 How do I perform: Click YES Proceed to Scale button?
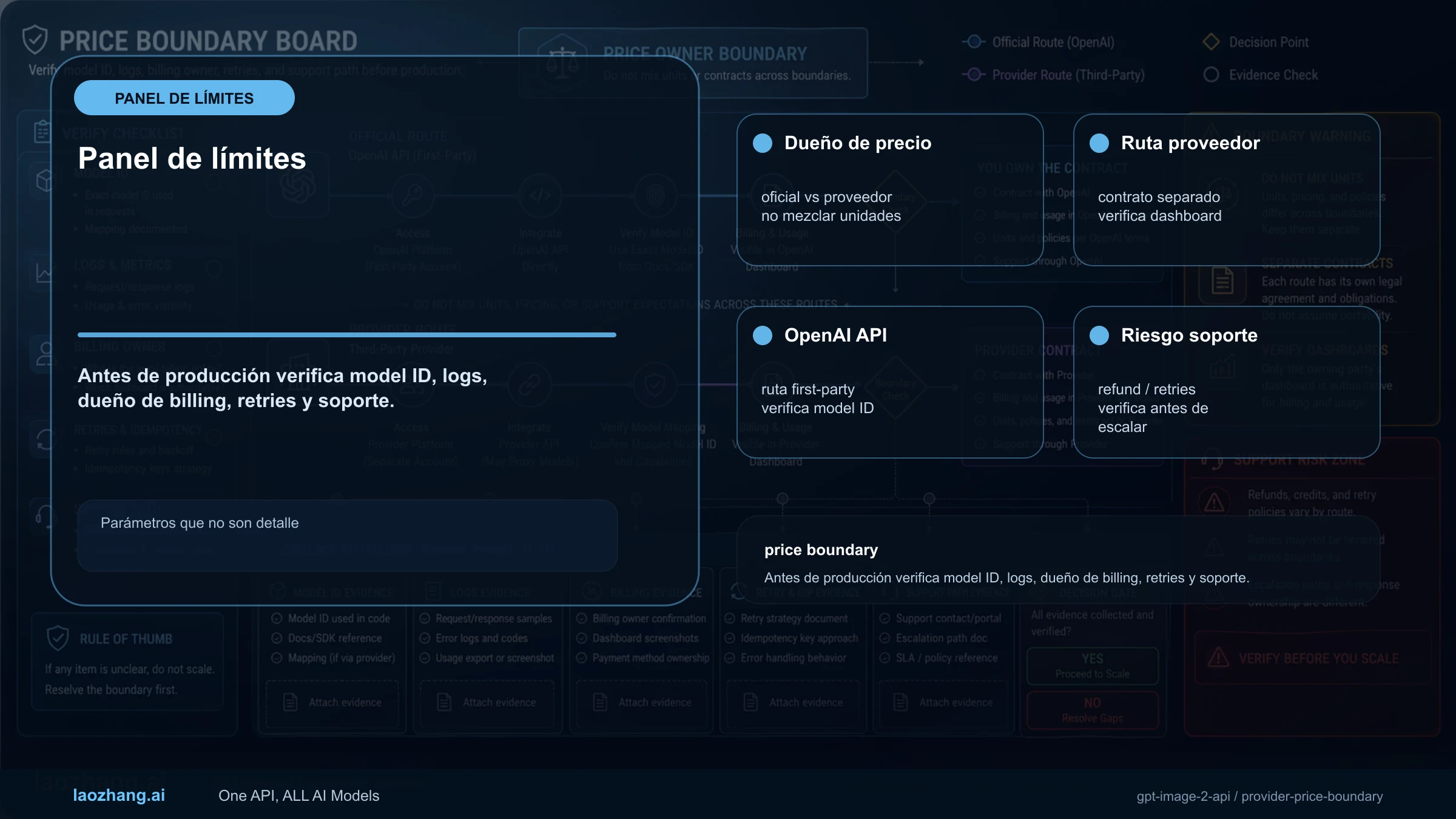[1093, 666]
